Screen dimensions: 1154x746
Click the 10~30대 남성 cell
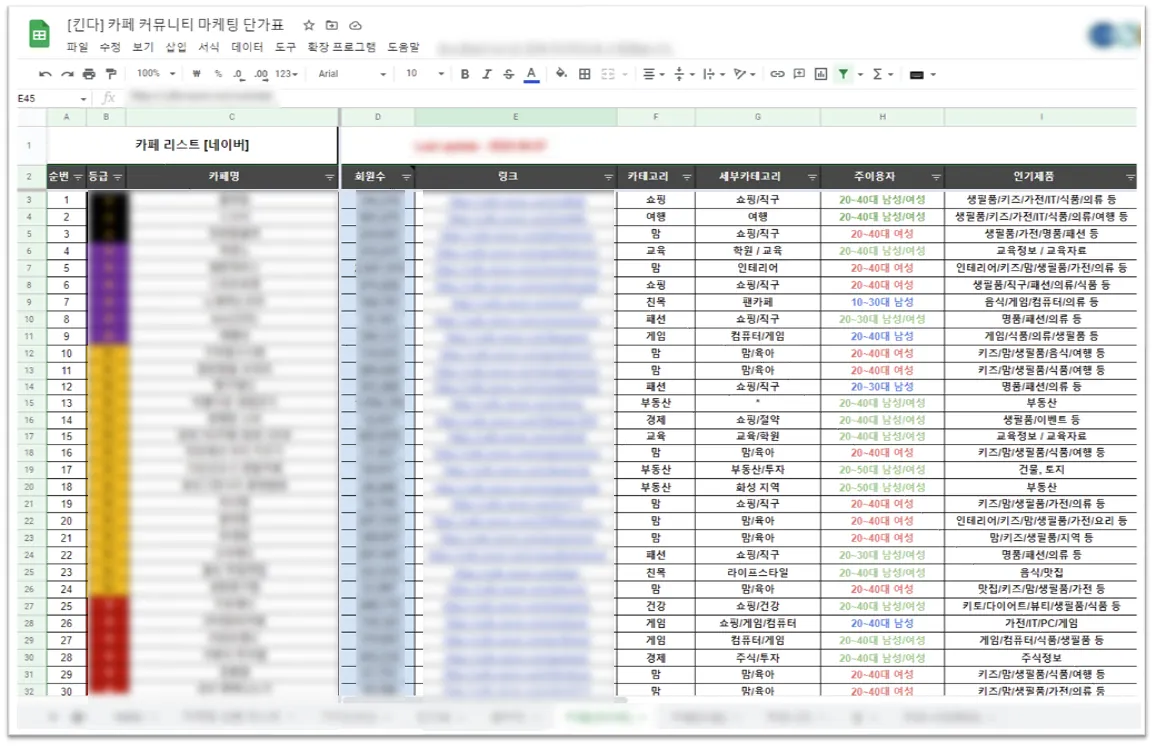click(882, 302)
